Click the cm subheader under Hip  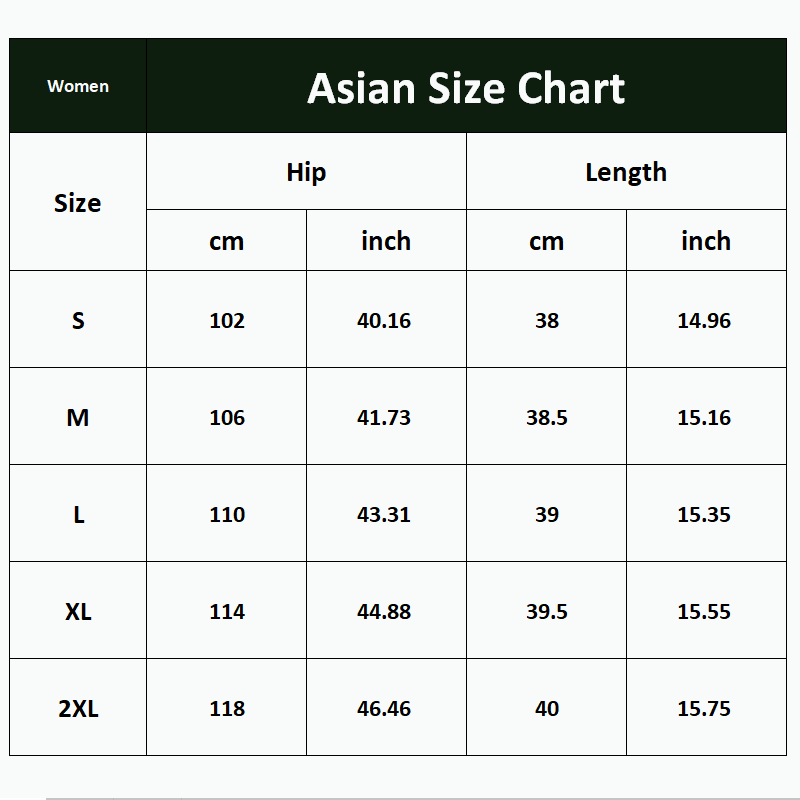coord(227,241)
